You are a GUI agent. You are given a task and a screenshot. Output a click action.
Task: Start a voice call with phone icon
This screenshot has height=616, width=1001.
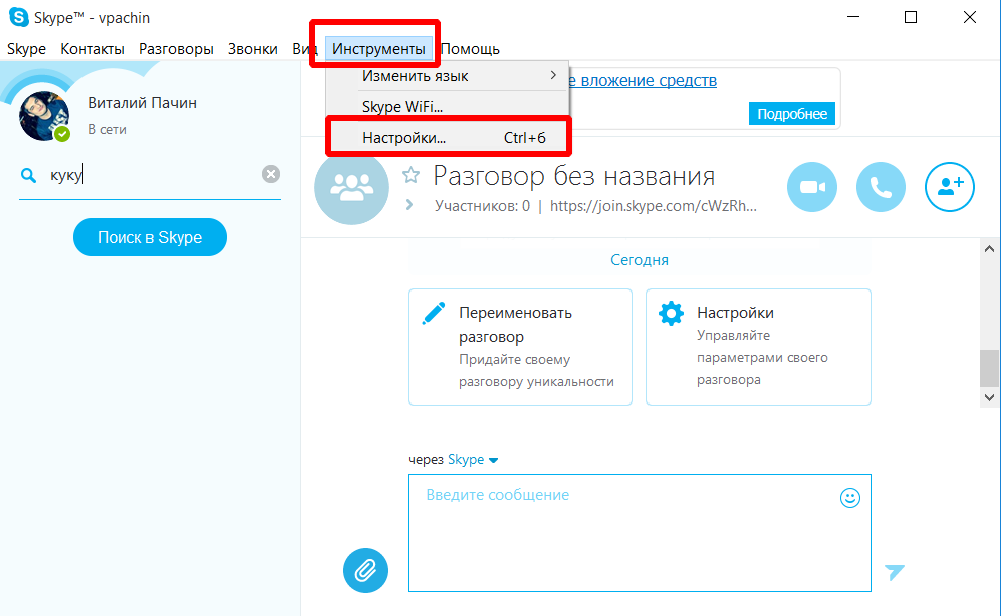(x=881, y=187)
